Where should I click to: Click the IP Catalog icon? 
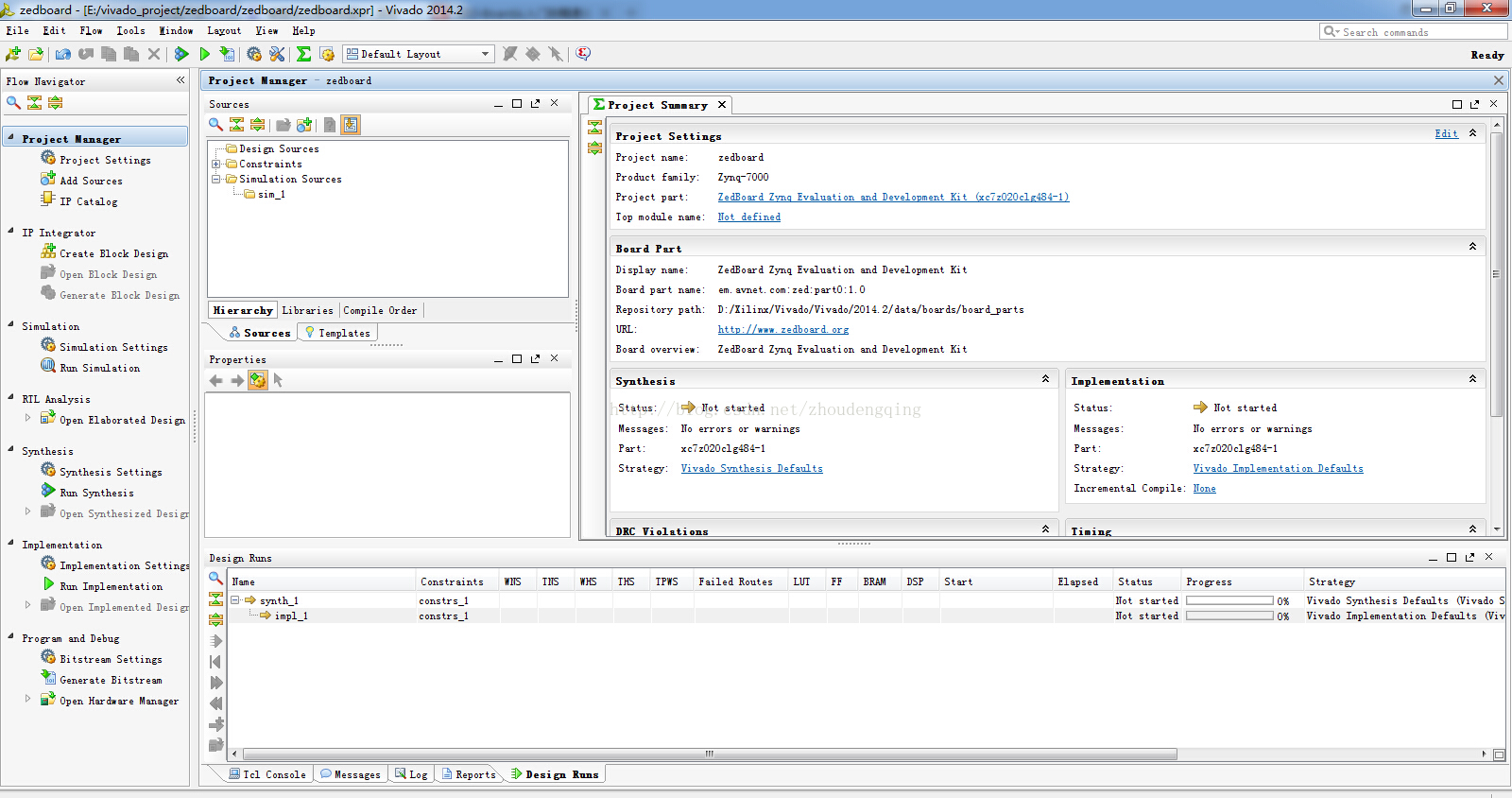(48, 199)
